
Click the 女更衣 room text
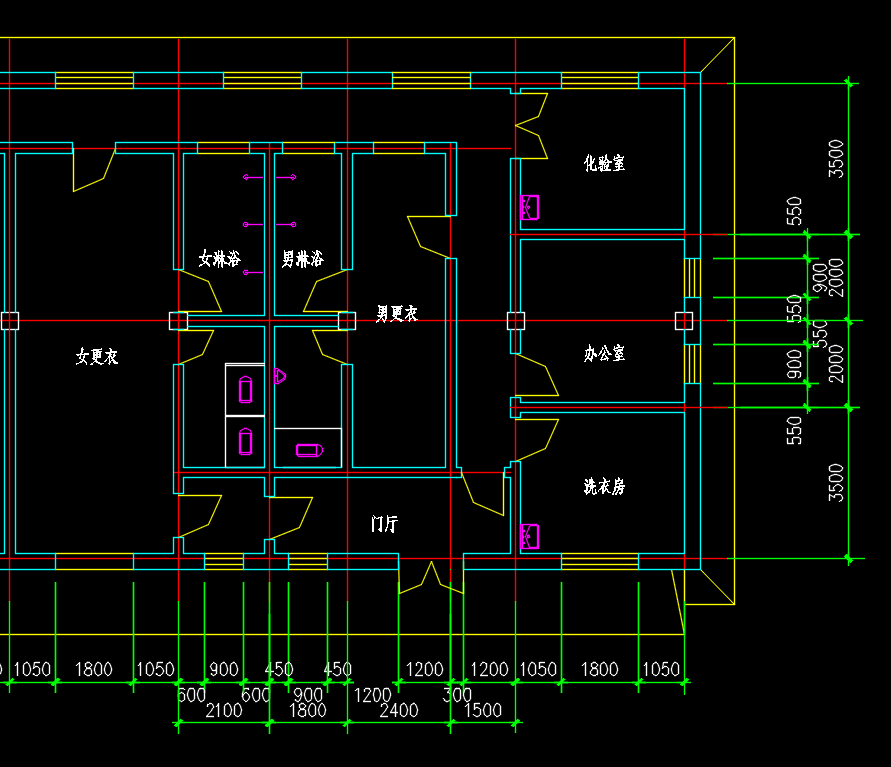[97, 357]
